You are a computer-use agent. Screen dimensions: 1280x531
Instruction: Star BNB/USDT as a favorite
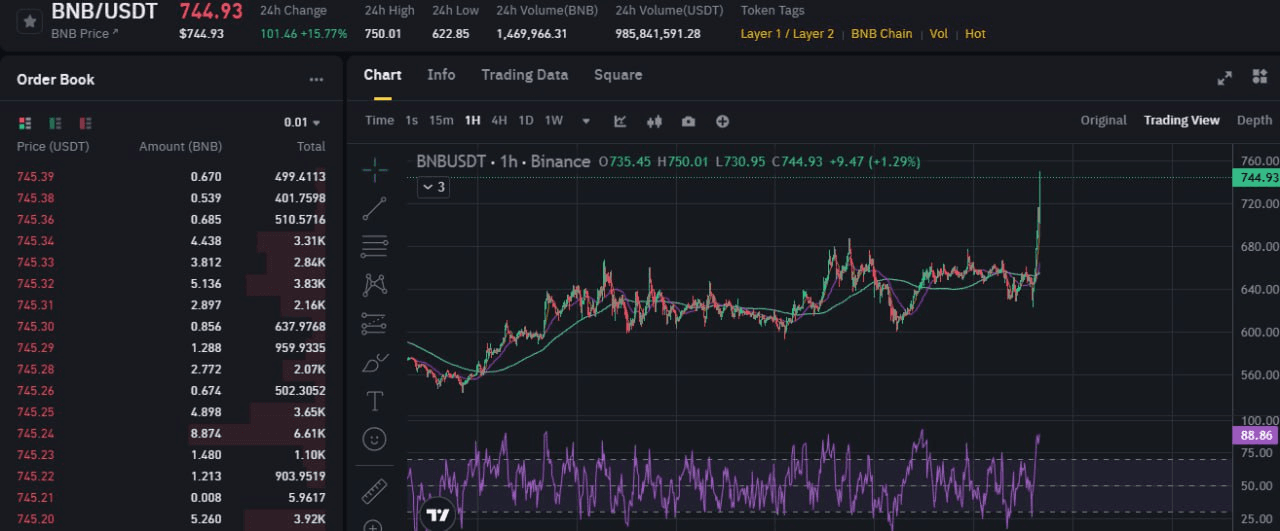[x=30, y=20]
